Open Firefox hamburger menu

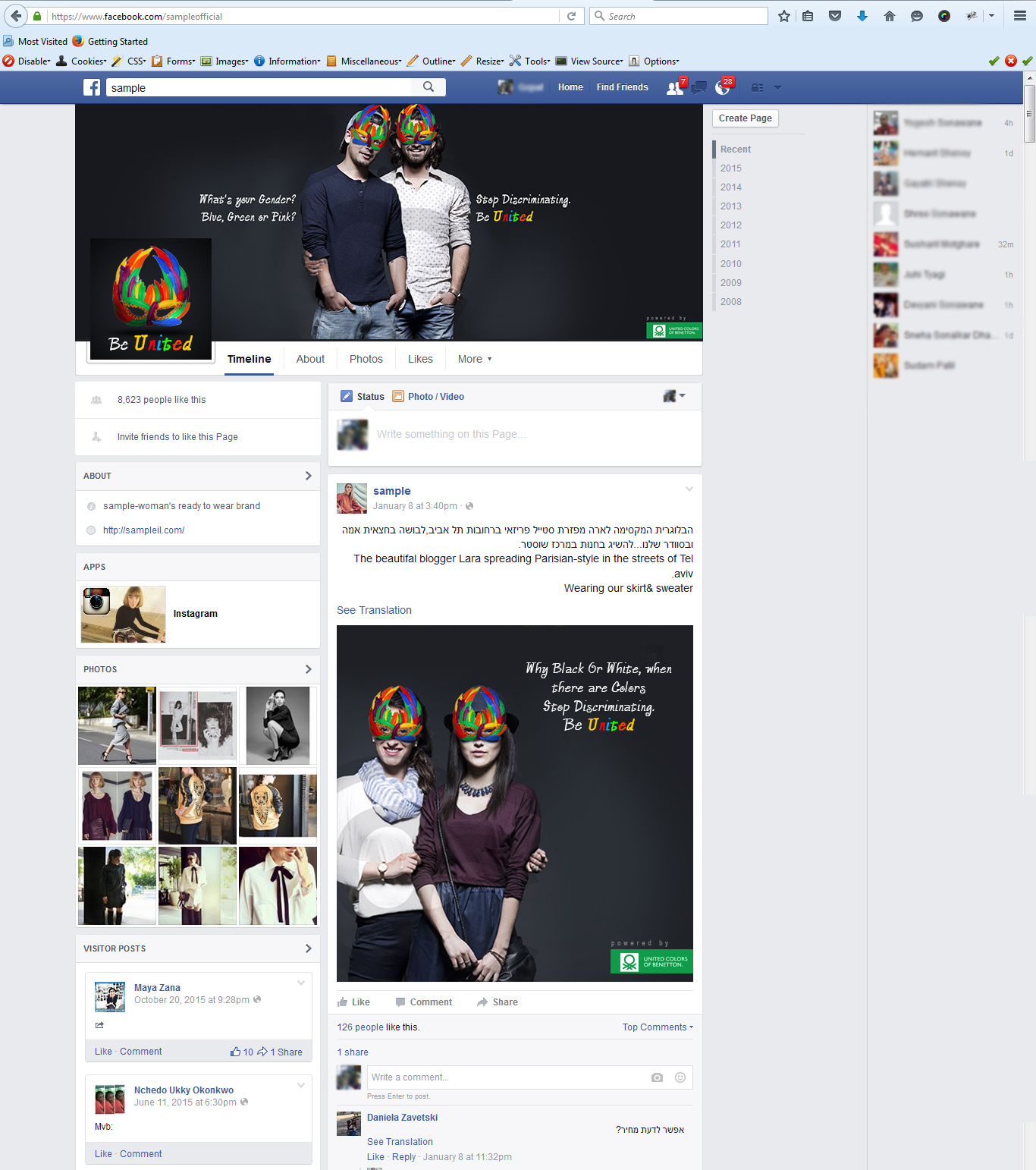tap(1020, 16)
